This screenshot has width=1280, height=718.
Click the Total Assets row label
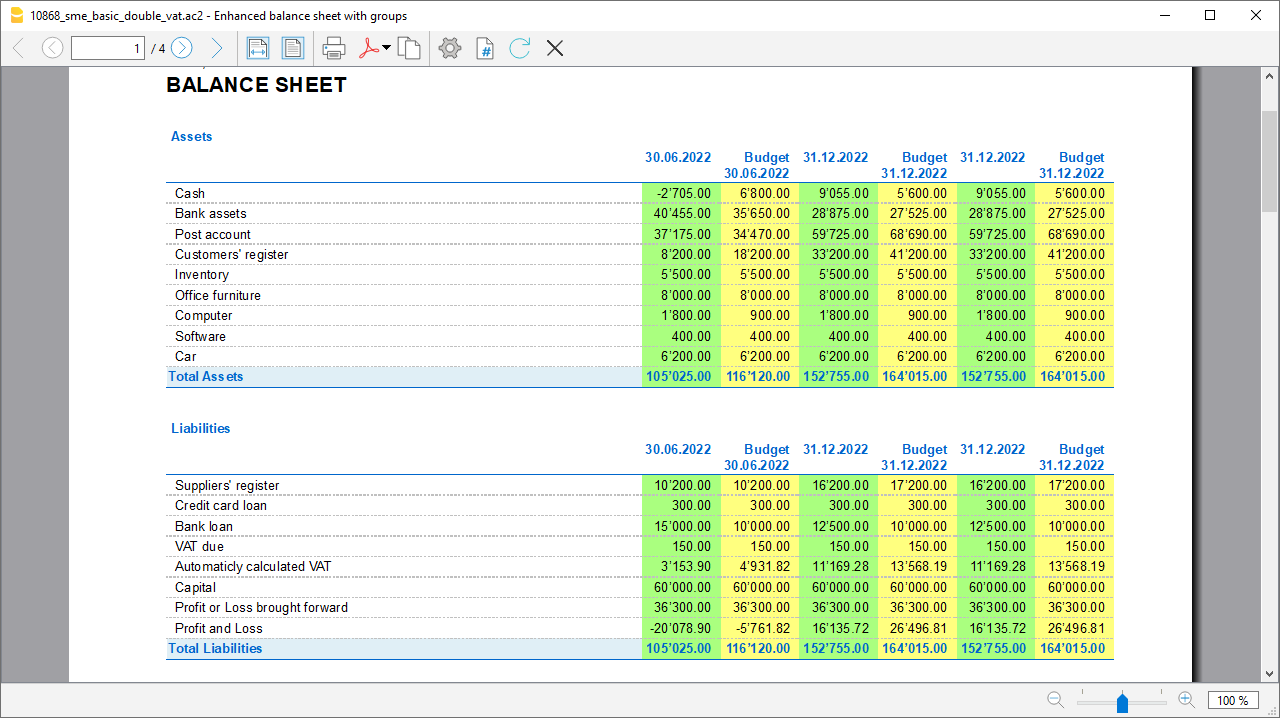(206, 377)
